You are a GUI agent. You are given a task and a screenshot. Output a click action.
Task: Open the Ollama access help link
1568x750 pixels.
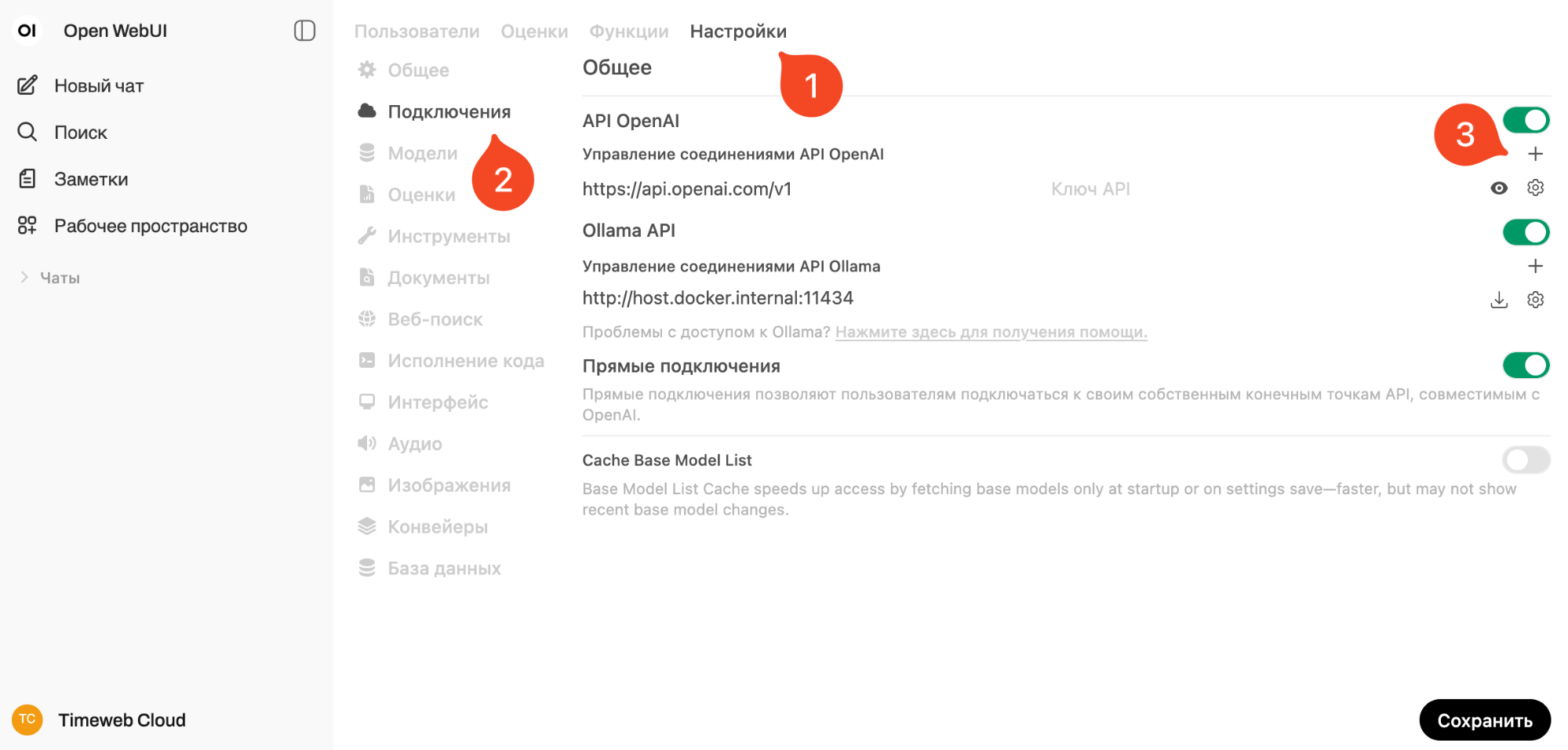tap(991, 332)
